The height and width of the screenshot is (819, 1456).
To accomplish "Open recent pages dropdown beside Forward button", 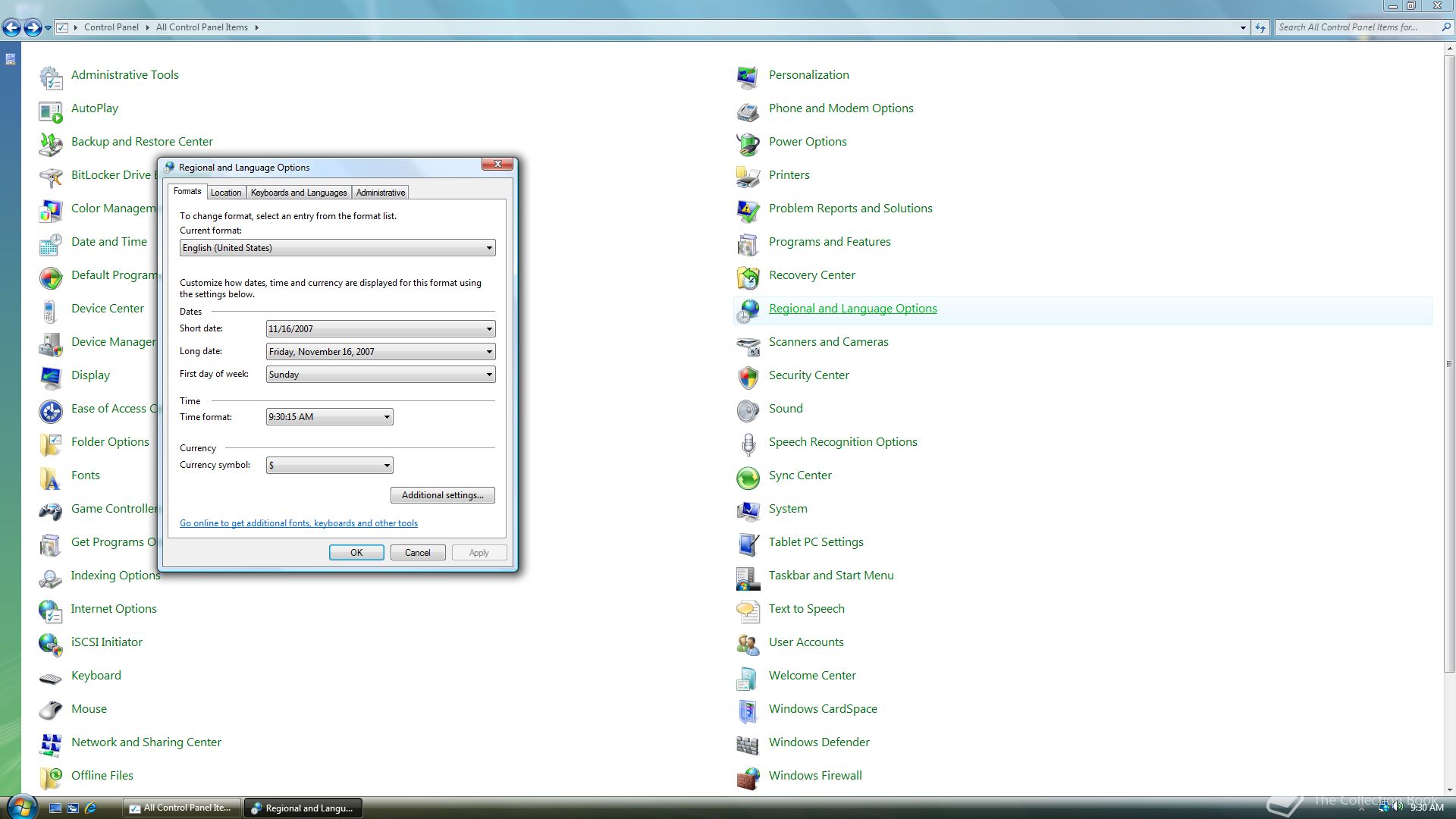I will click(x=49, y=28).
